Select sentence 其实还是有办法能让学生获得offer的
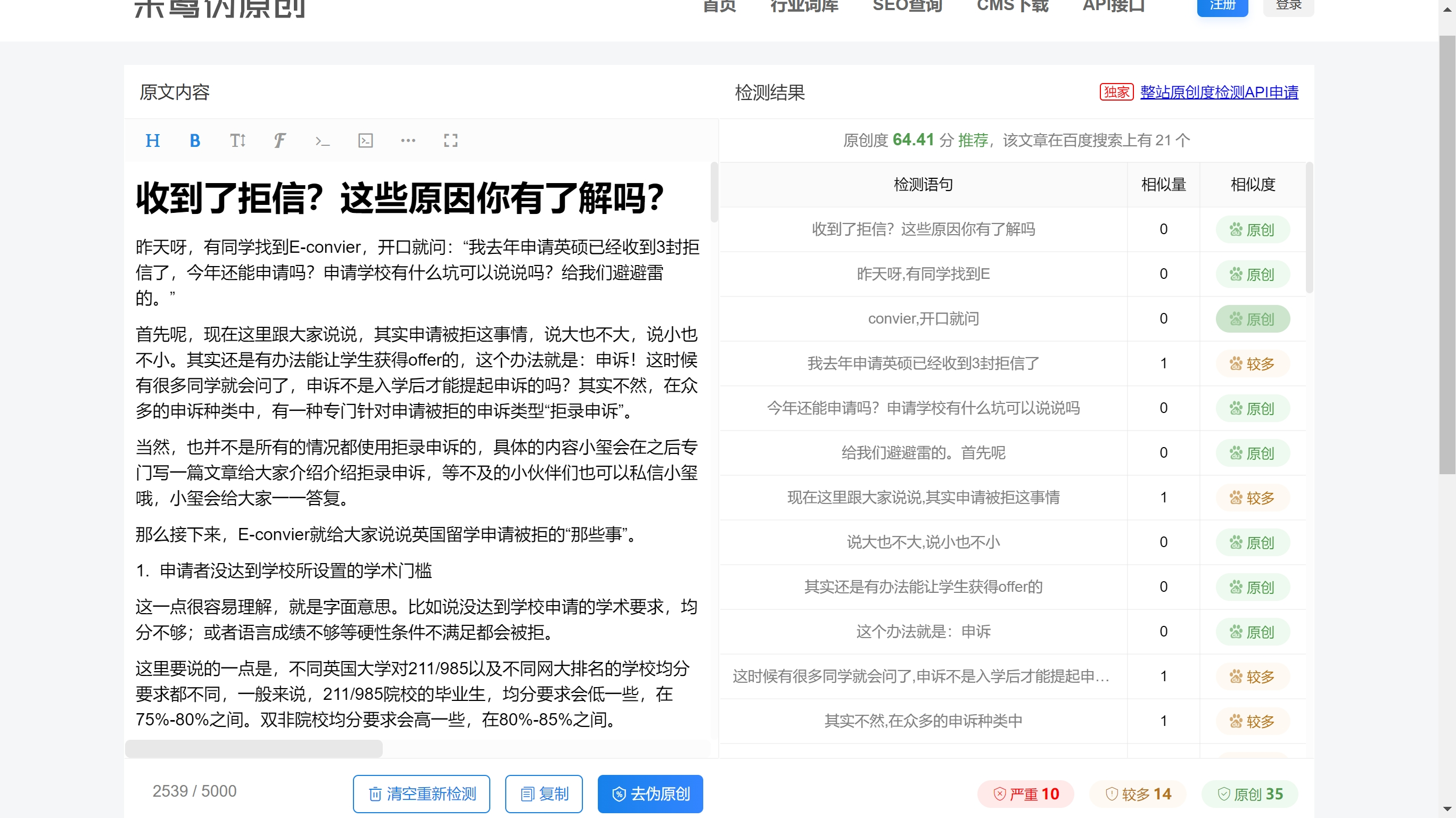 click(923, 587)
